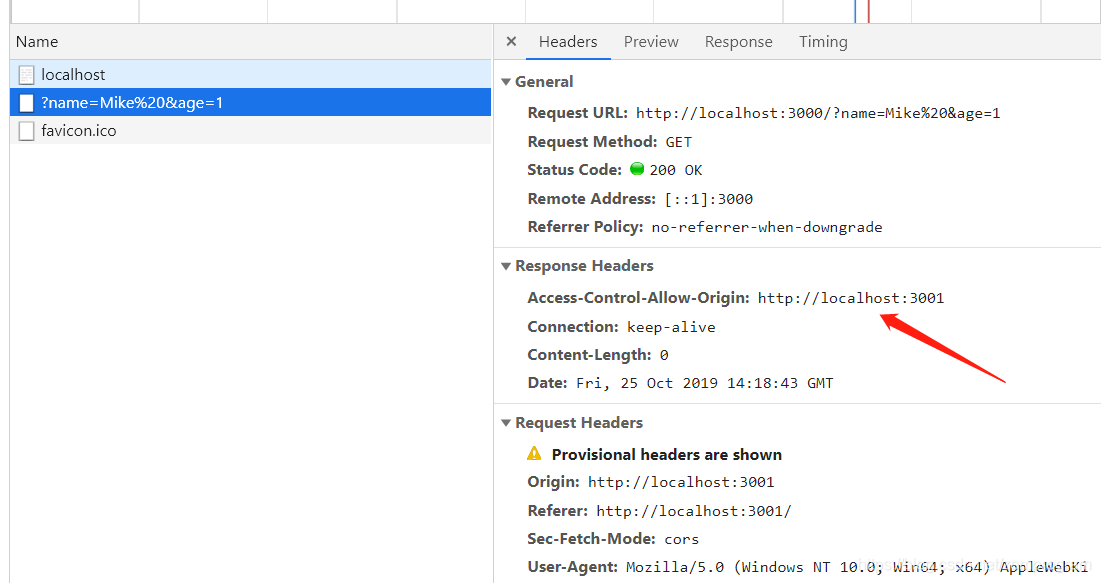
Task: Open the Preview tab
Action: coord(651,41)
